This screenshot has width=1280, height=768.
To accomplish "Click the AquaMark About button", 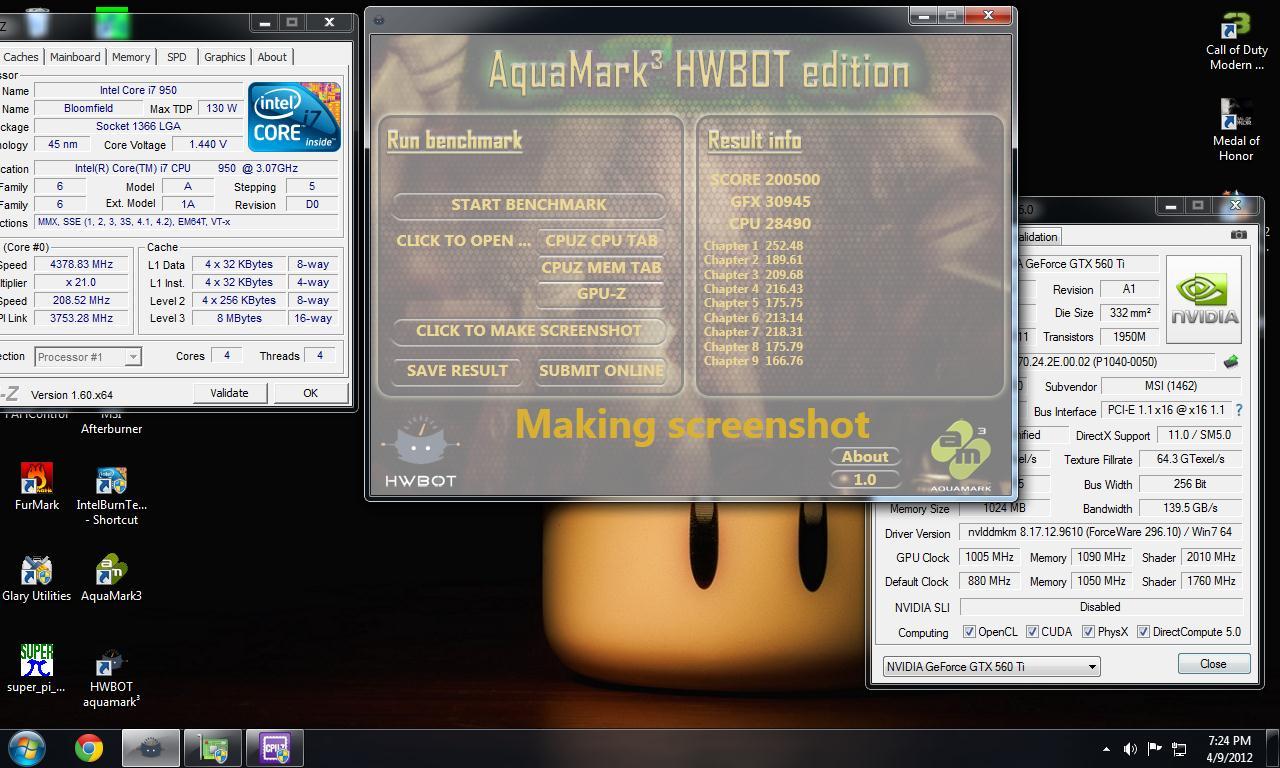I will [865, 456].
